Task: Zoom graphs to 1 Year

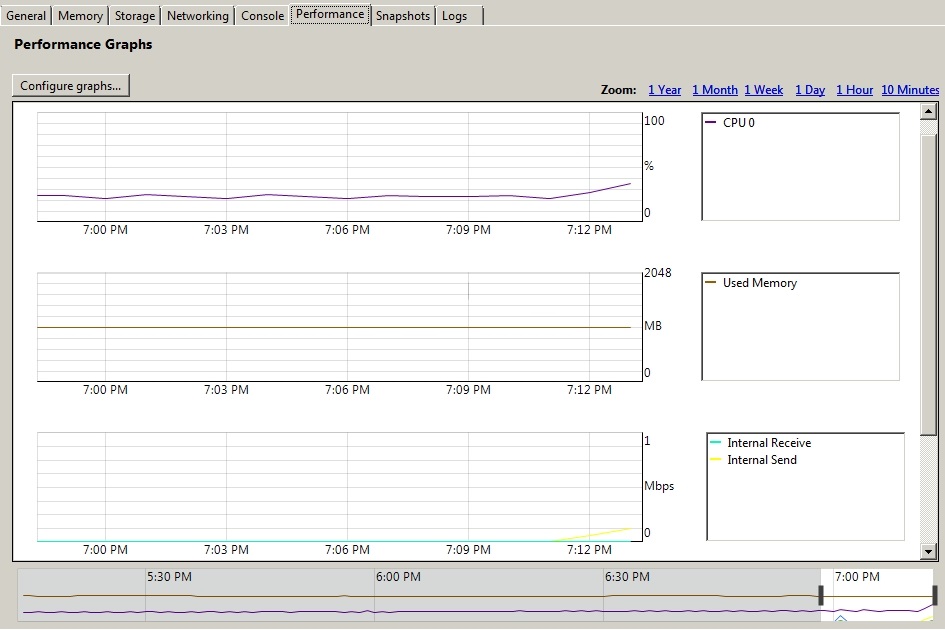Action: pyautogui.click(x=665, y=90)
